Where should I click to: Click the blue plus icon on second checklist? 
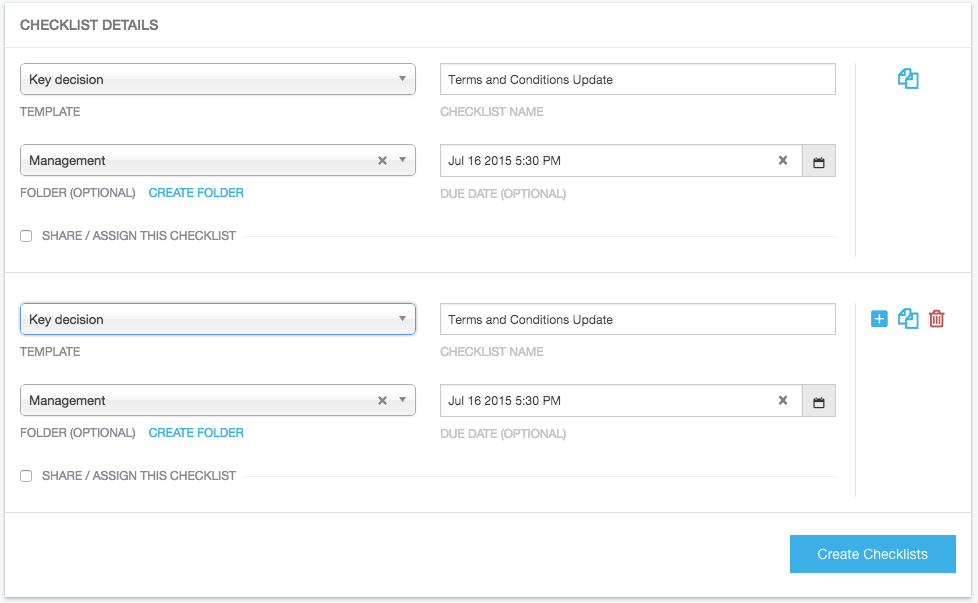point(879,319)
